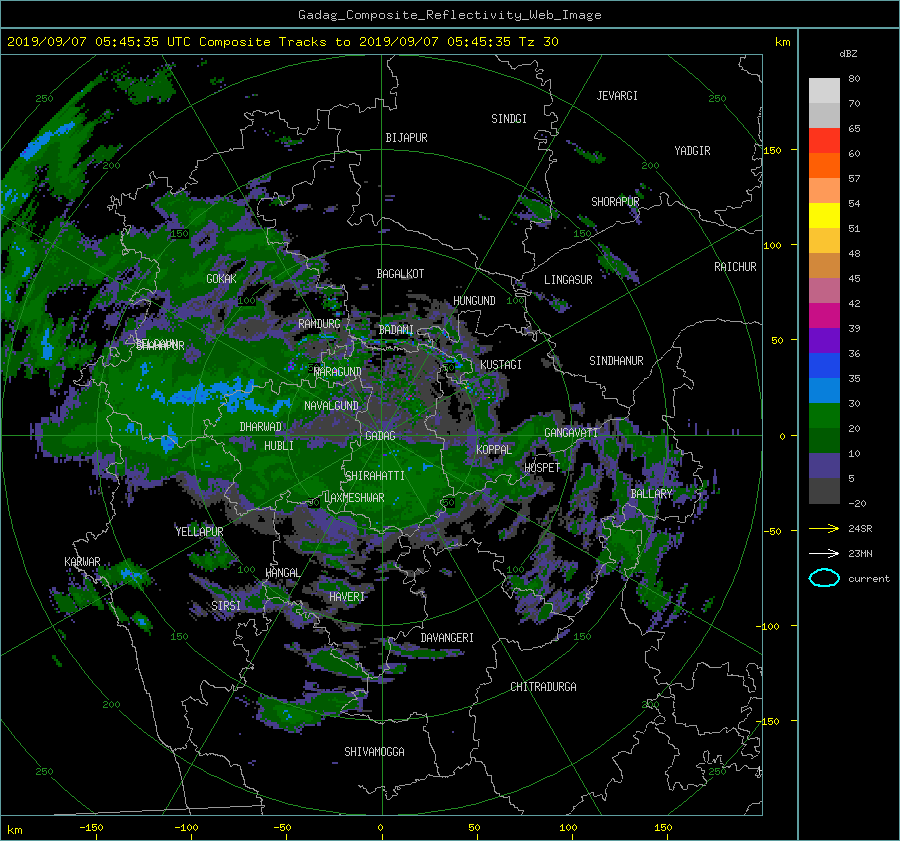Click the SINDHANUR city label
The image size is (900, 841).
616,361
